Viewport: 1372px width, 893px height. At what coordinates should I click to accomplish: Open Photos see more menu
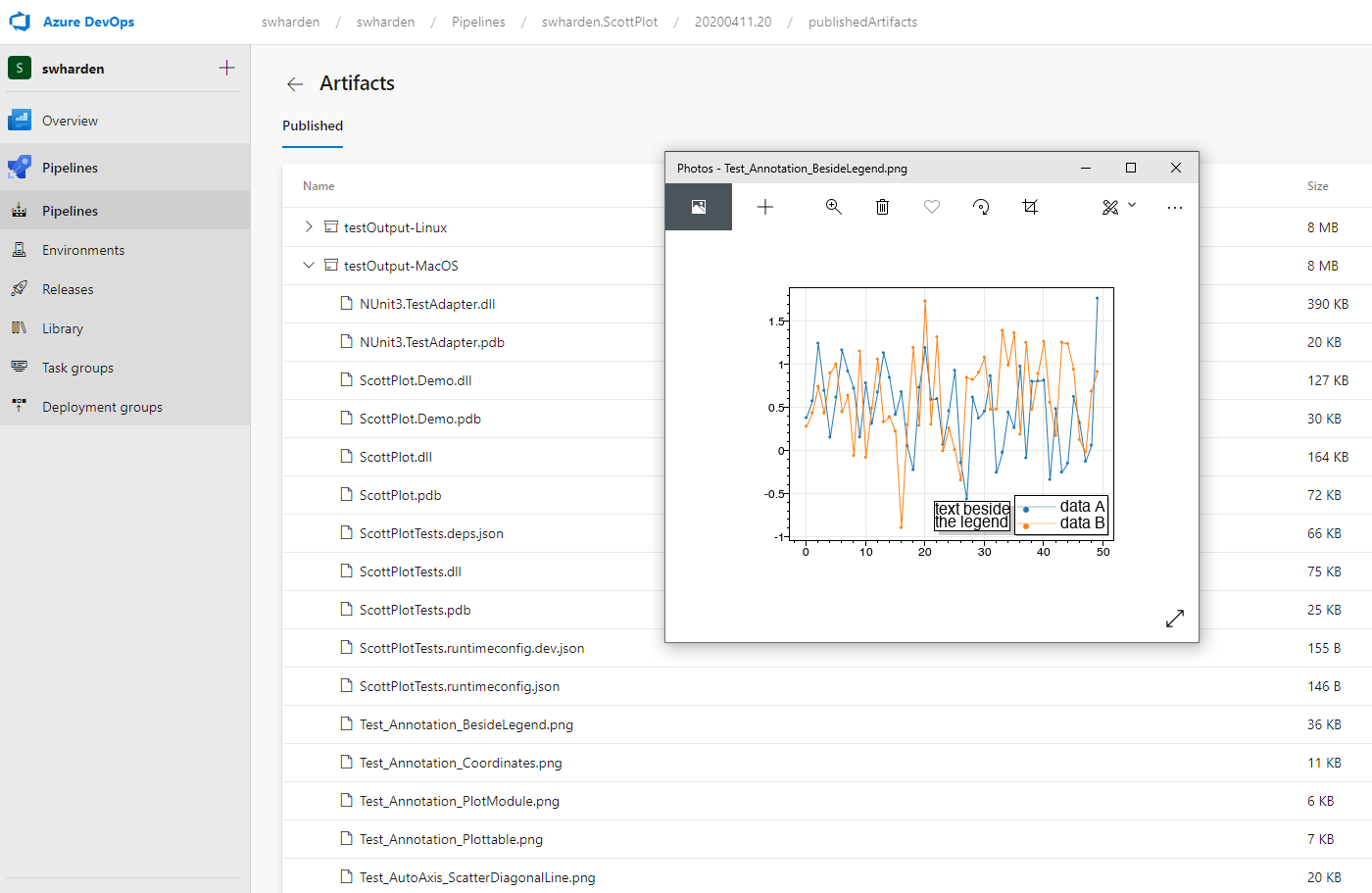click(1174, 207)
